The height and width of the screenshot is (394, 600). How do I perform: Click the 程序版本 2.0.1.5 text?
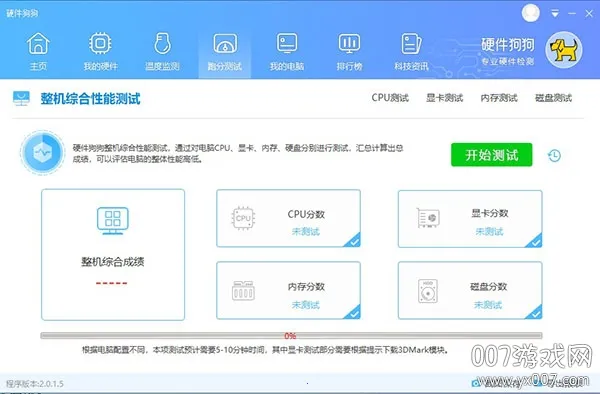click(35, 384)
